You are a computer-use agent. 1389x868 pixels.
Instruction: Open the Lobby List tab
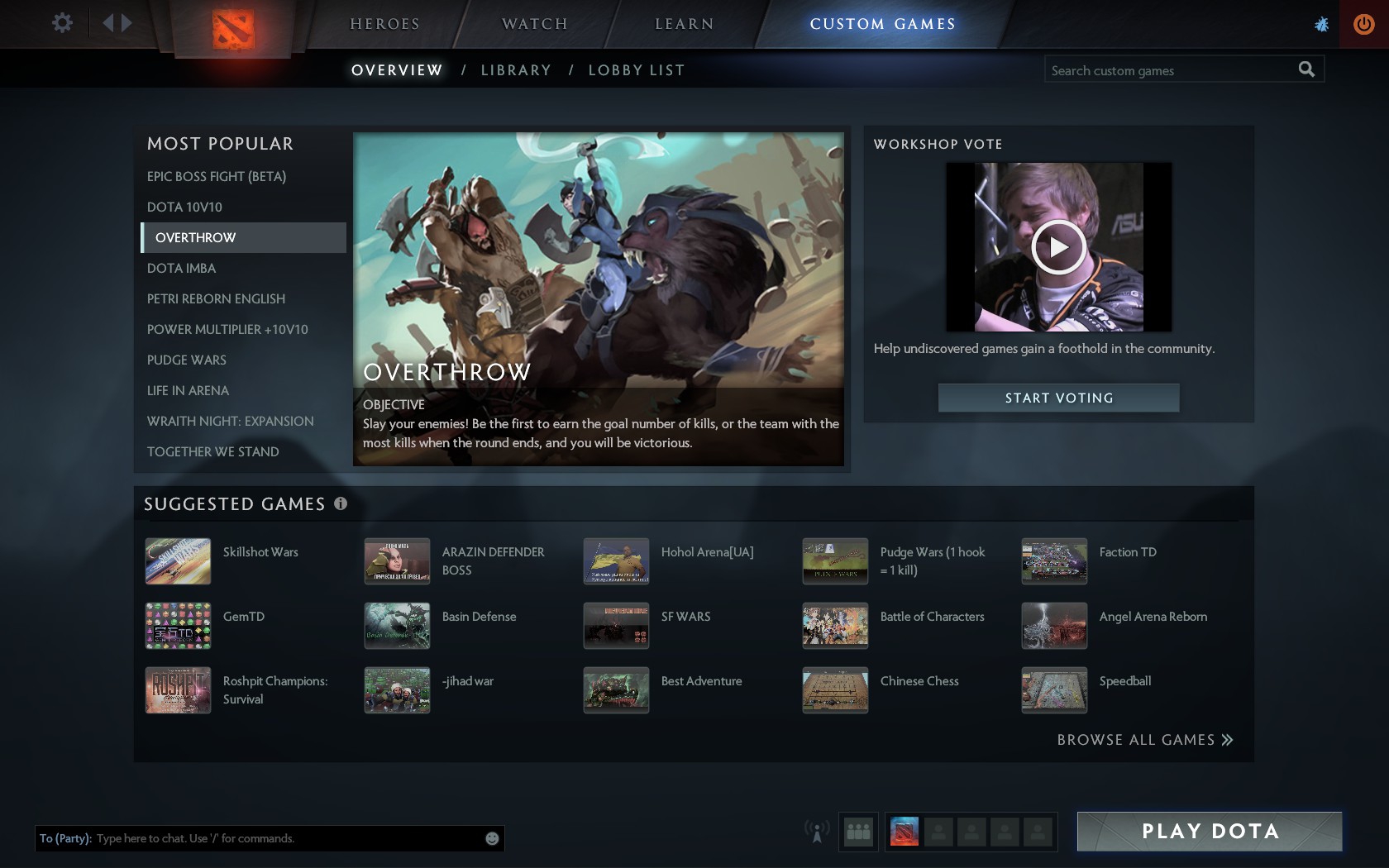click(636, 70)
